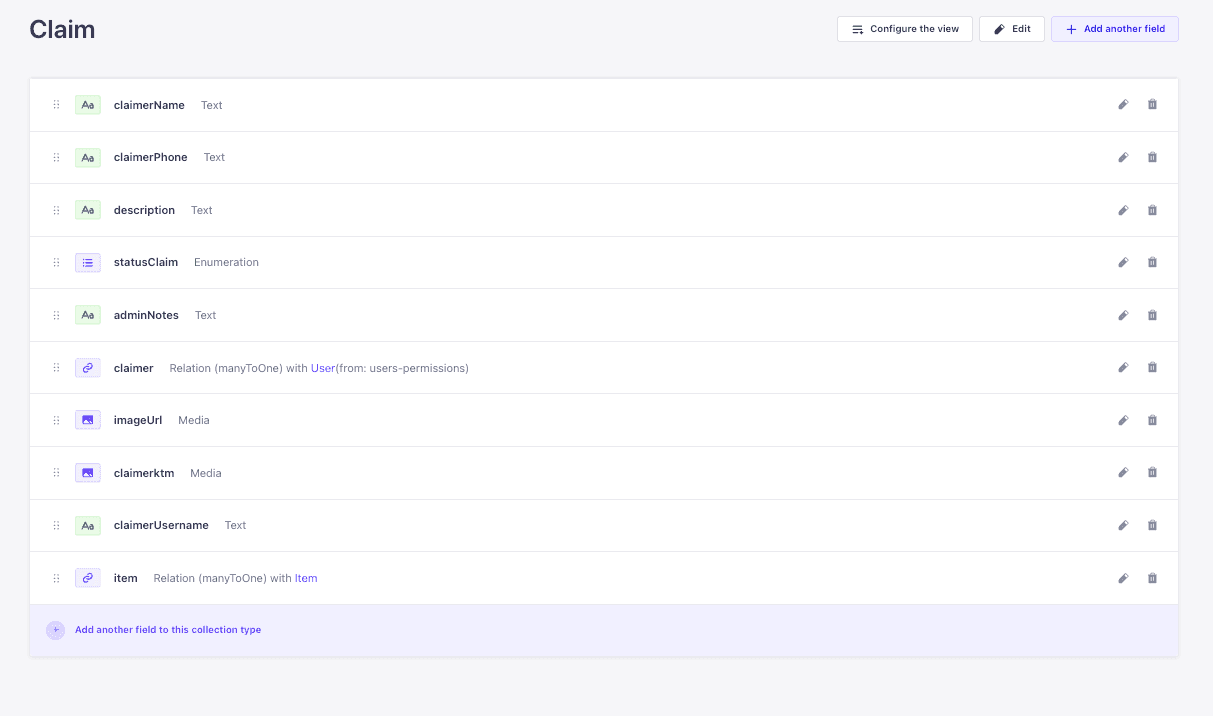Screen dimensions: 1213x716
Task: Click Add another field
Action: pos(1114,28)
